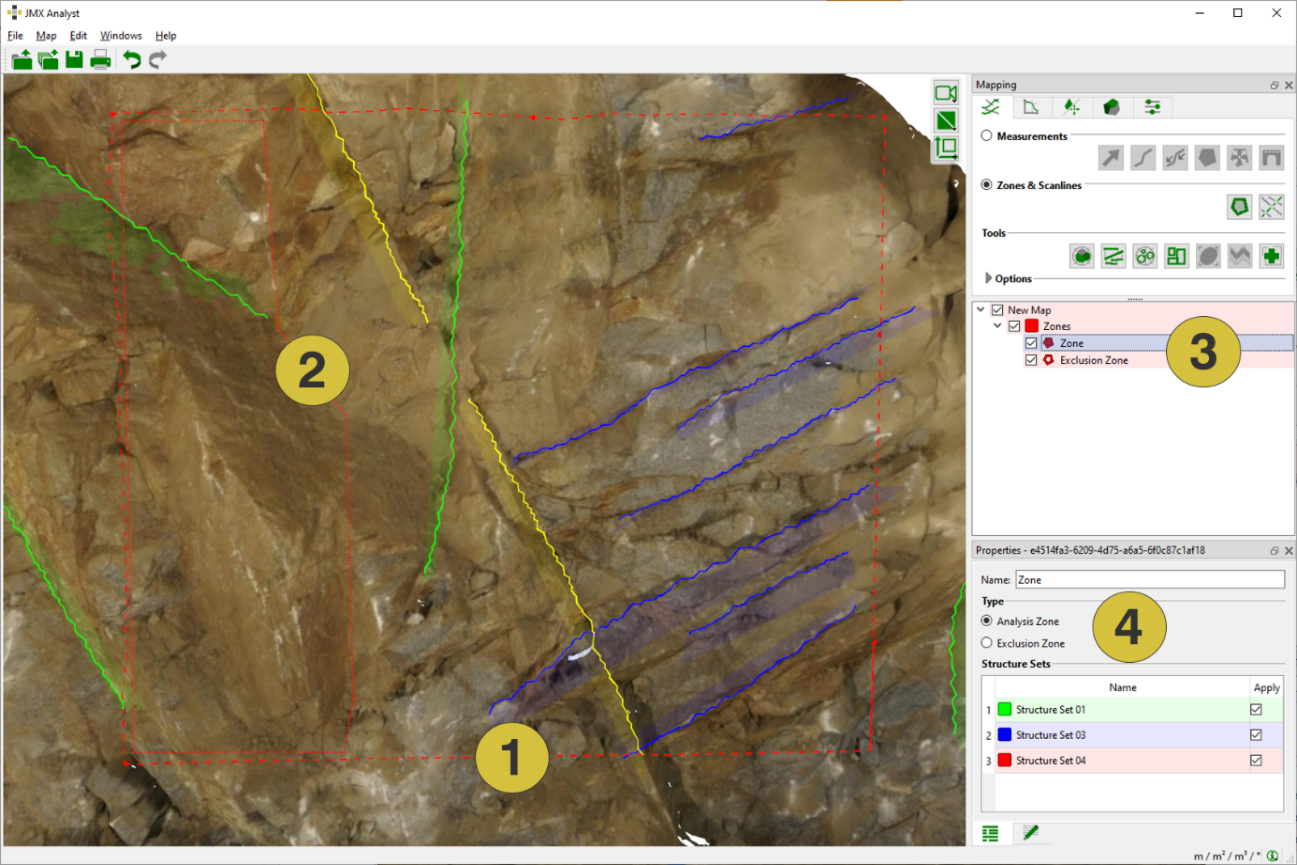The width and height of the screenshot is (1297, 865).
Task: Close the Properties panel
Action: [1288, 551]
